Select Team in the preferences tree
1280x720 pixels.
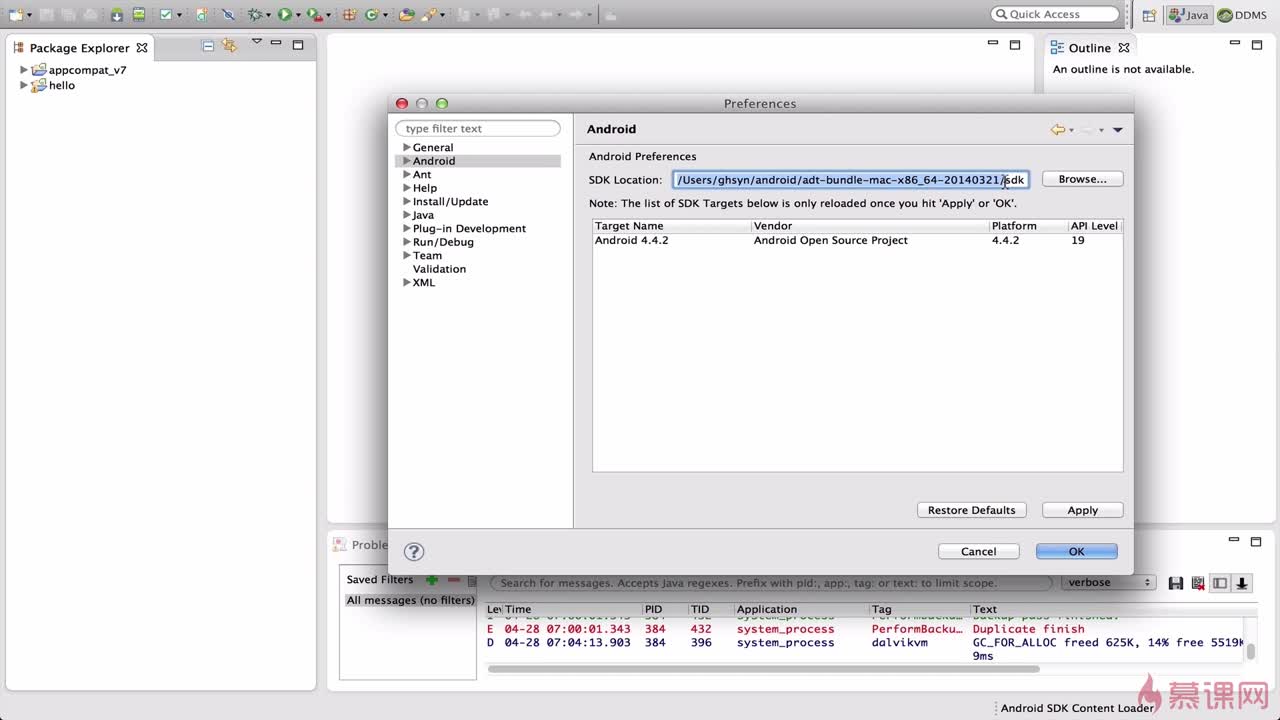point(427,255)
